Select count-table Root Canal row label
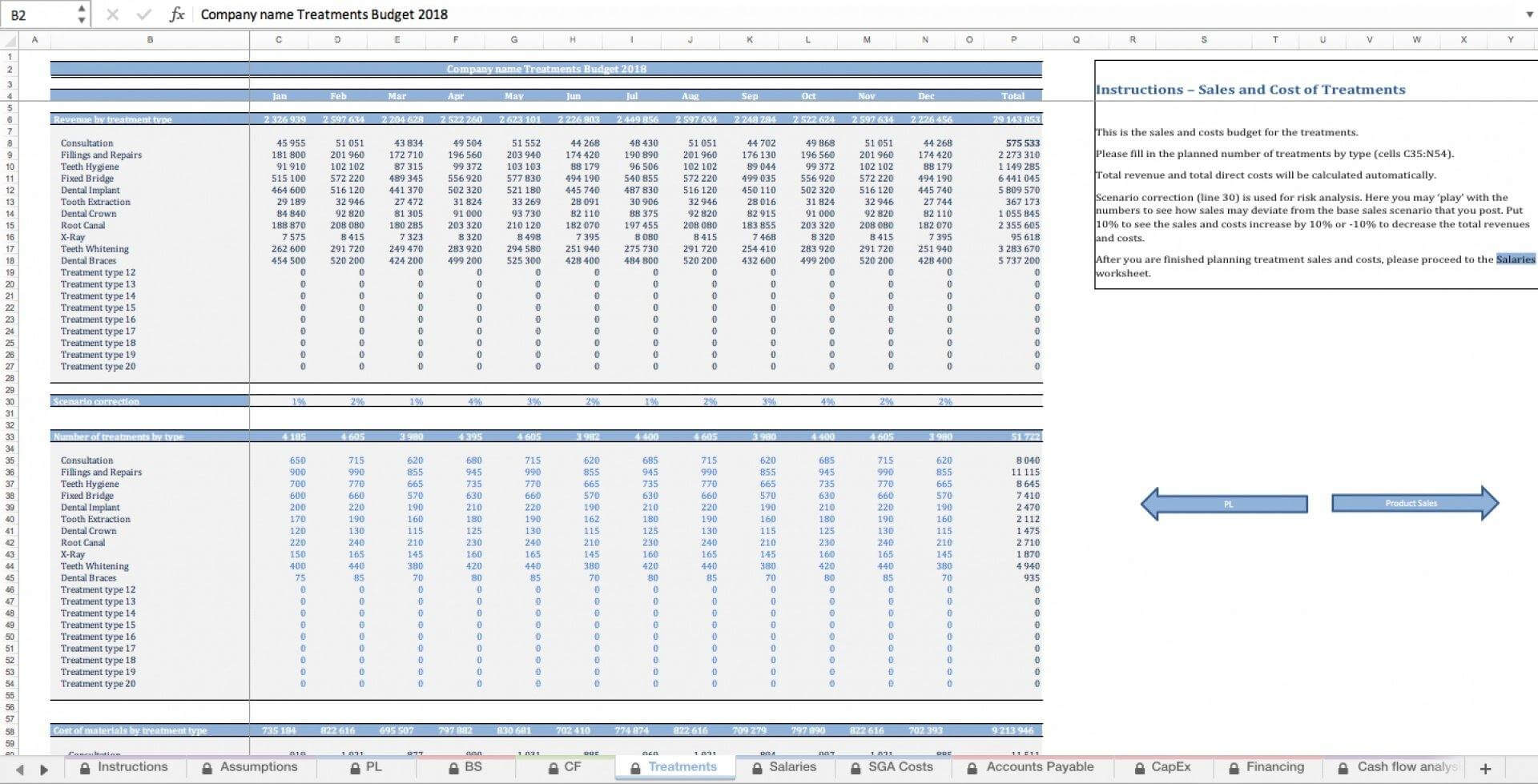1538x784 pixels. (83, 542)
